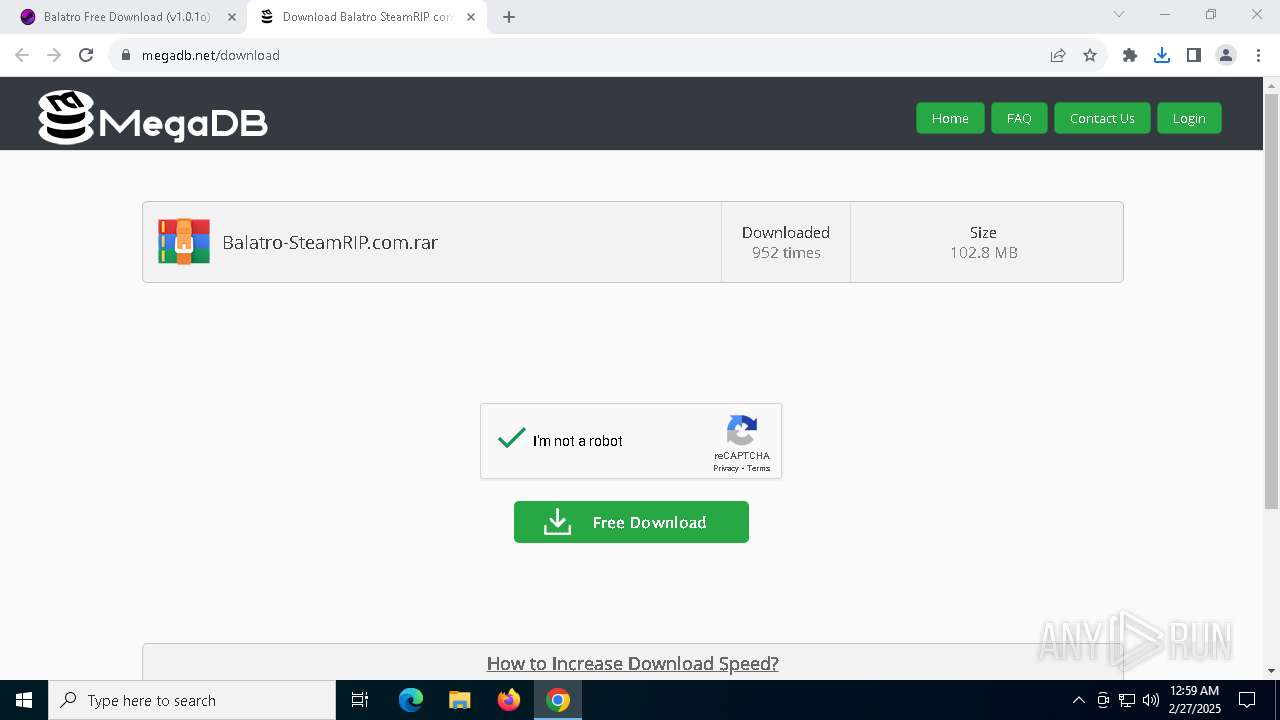Open the network icon in system tray
Screen dimensions: 1280x720
coord(1127,700)
